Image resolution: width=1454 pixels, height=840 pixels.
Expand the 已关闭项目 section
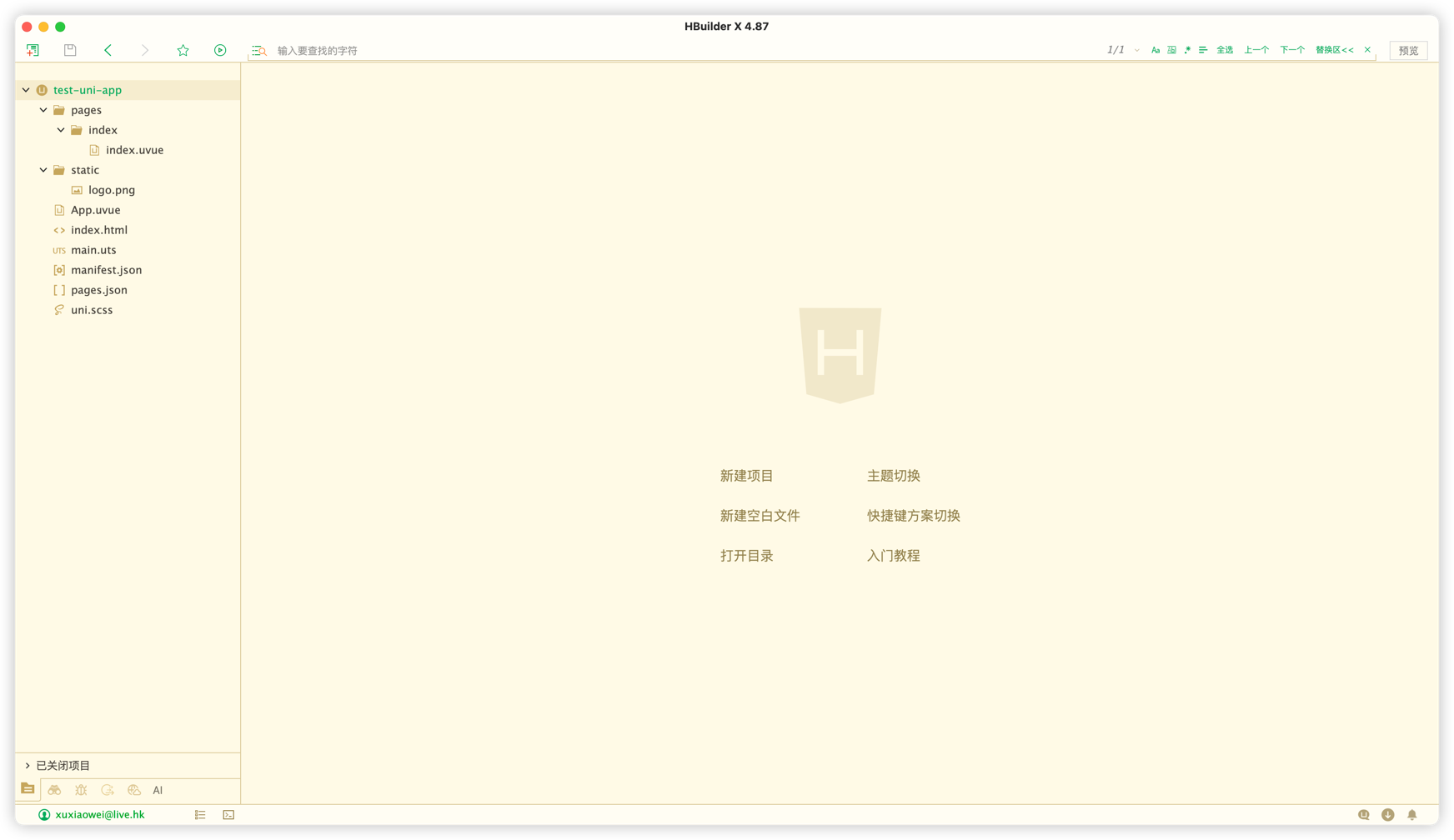[x=28, y=766]
